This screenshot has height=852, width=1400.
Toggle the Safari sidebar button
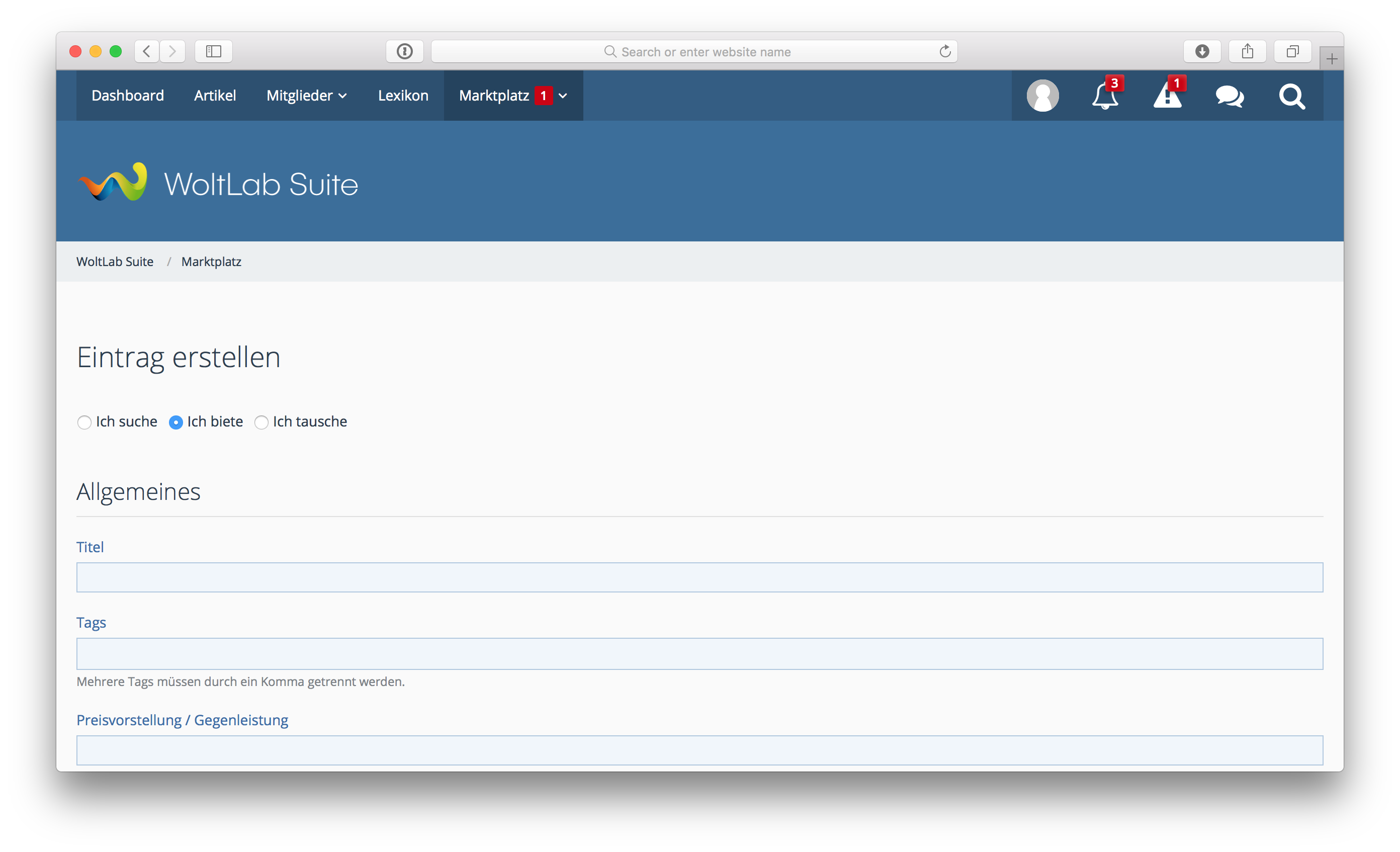coord(214,52)
